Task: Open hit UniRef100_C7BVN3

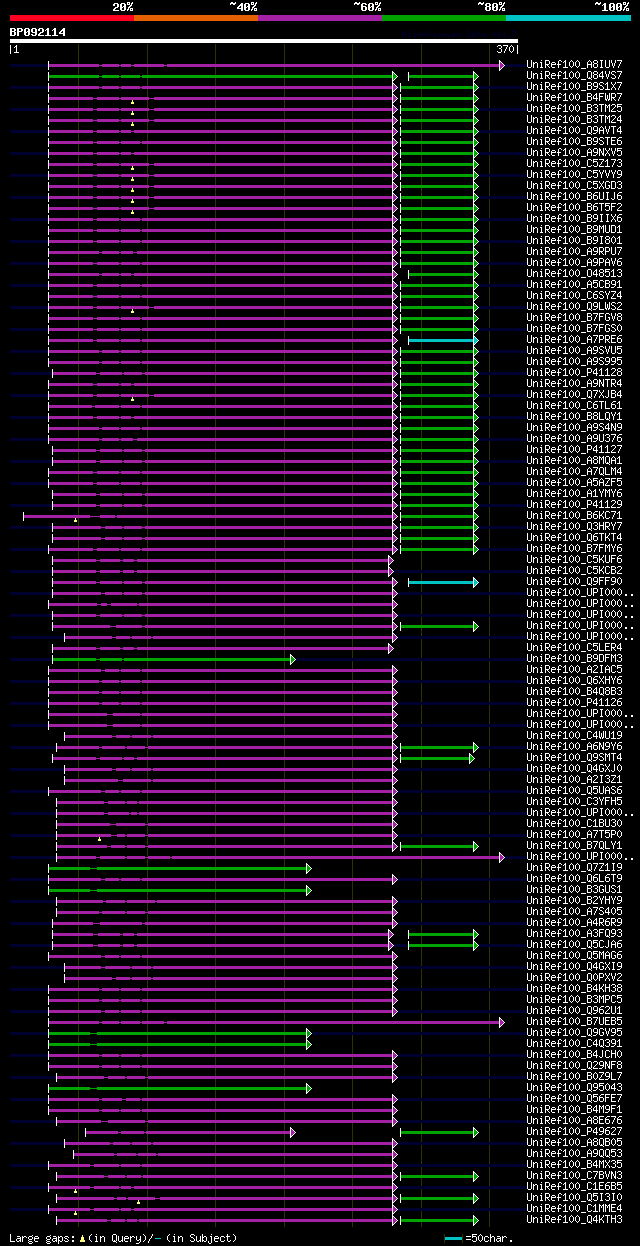Action: (574, 1176)
